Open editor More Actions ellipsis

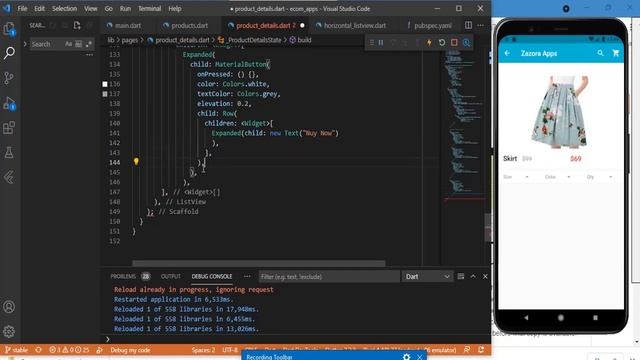pyautogui.click(x=481, y=25)
